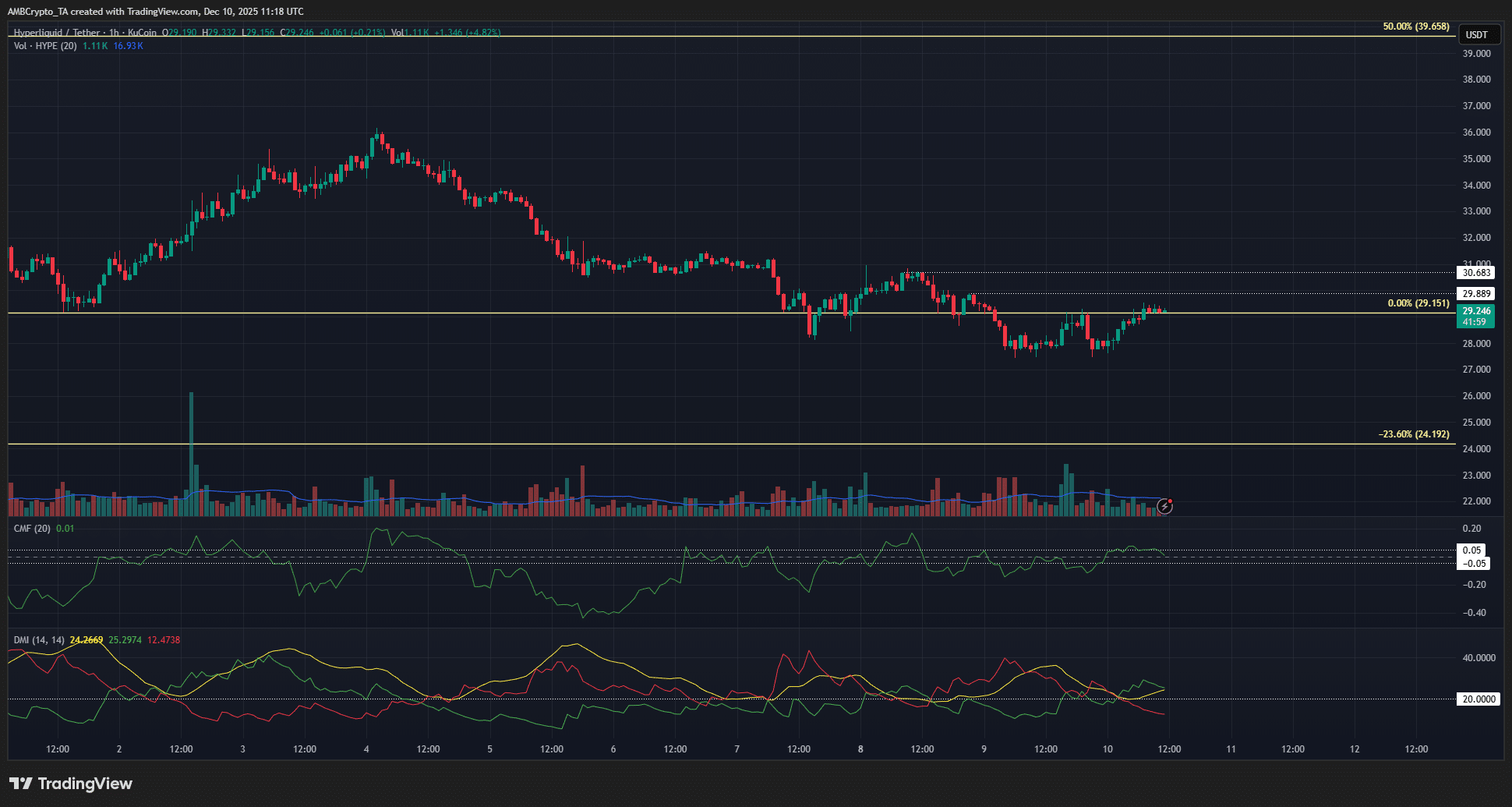Viewport: 1512px width, 807px height.
Task: Click the current price label 29.246
Action: (x=1475, y=310)
